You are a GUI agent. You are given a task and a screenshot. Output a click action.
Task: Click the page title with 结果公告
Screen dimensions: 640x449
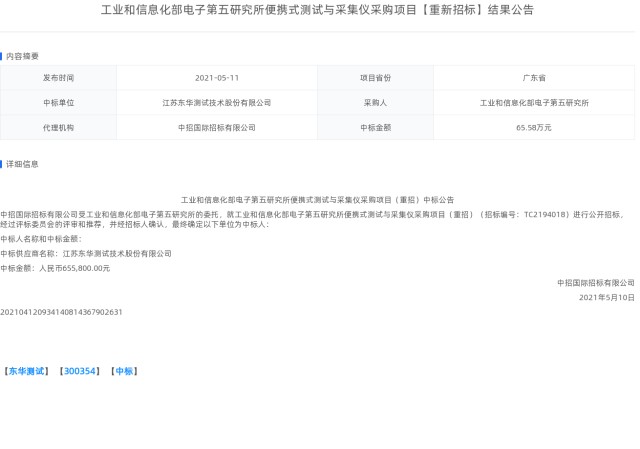(x=318, y=10)
